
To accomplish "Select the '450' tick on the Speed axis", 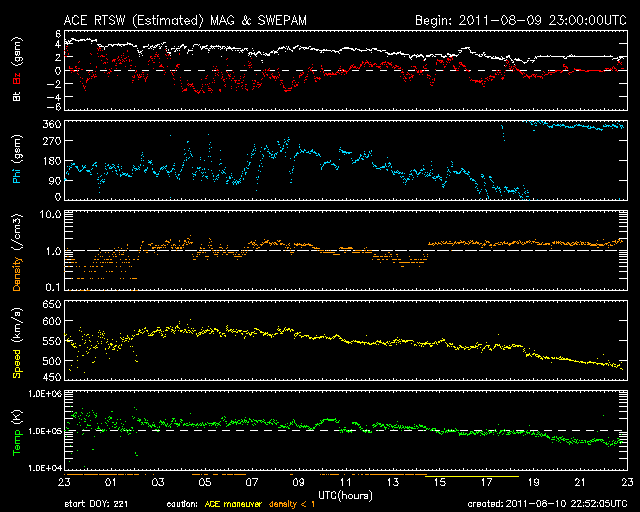I will coord(52,377).
